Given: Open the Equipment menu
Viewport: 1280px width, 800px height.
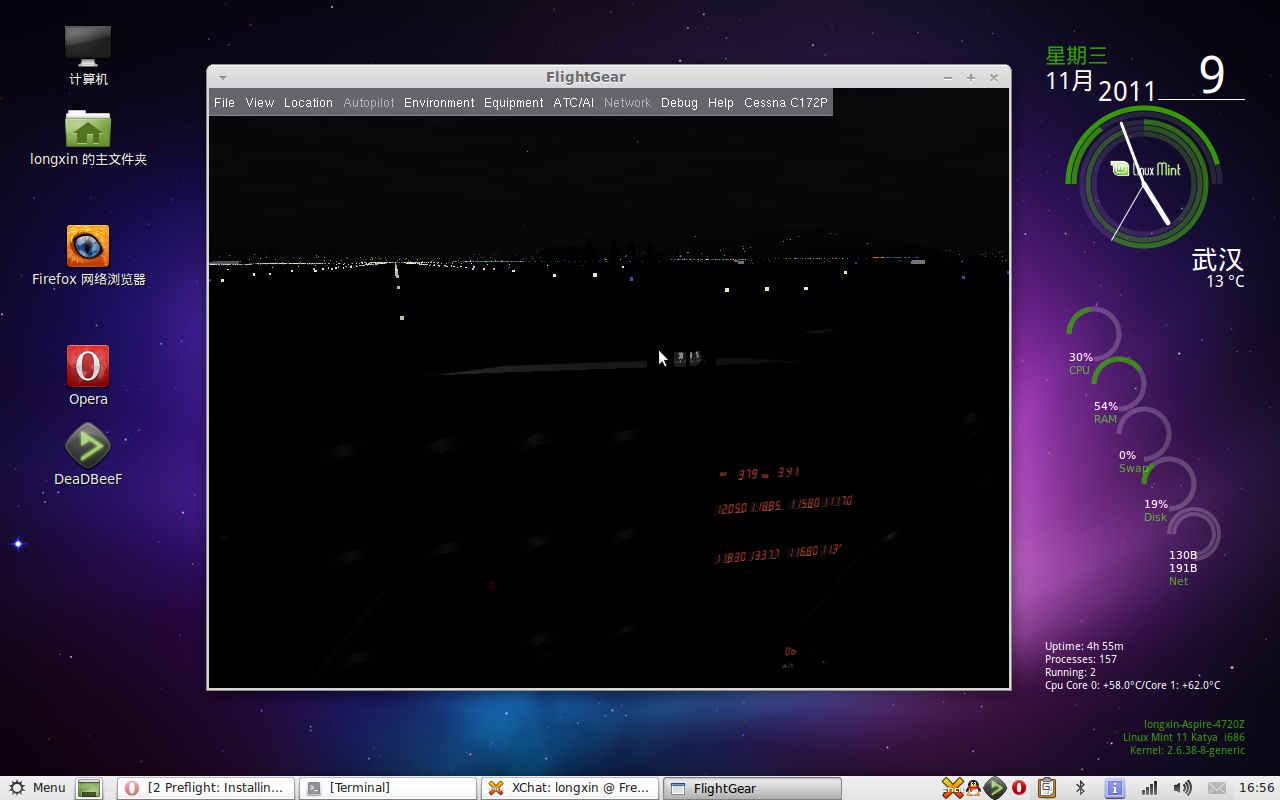Looking at the screenshot, I should tap(514, 103).
